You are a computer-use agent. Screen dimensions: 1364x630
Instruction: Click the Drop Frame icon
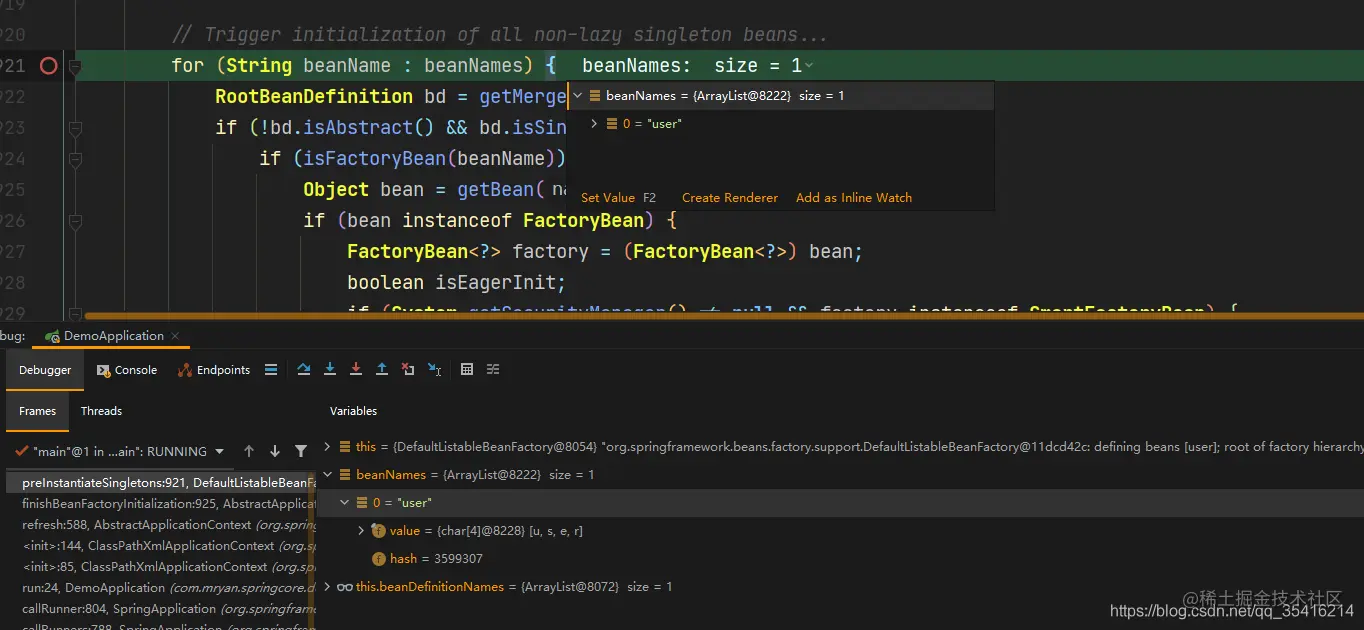coord(408,370)
